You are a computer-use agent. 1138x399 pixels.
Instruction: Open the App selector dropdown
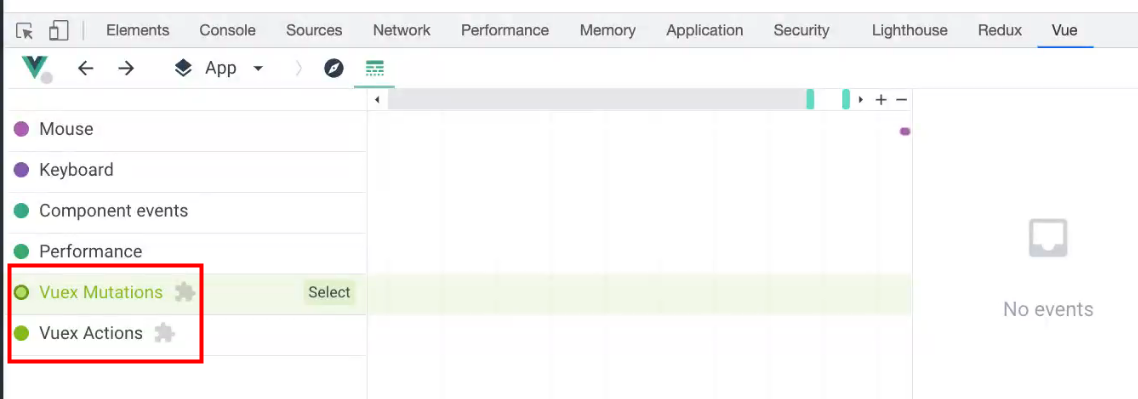point(219,68)
